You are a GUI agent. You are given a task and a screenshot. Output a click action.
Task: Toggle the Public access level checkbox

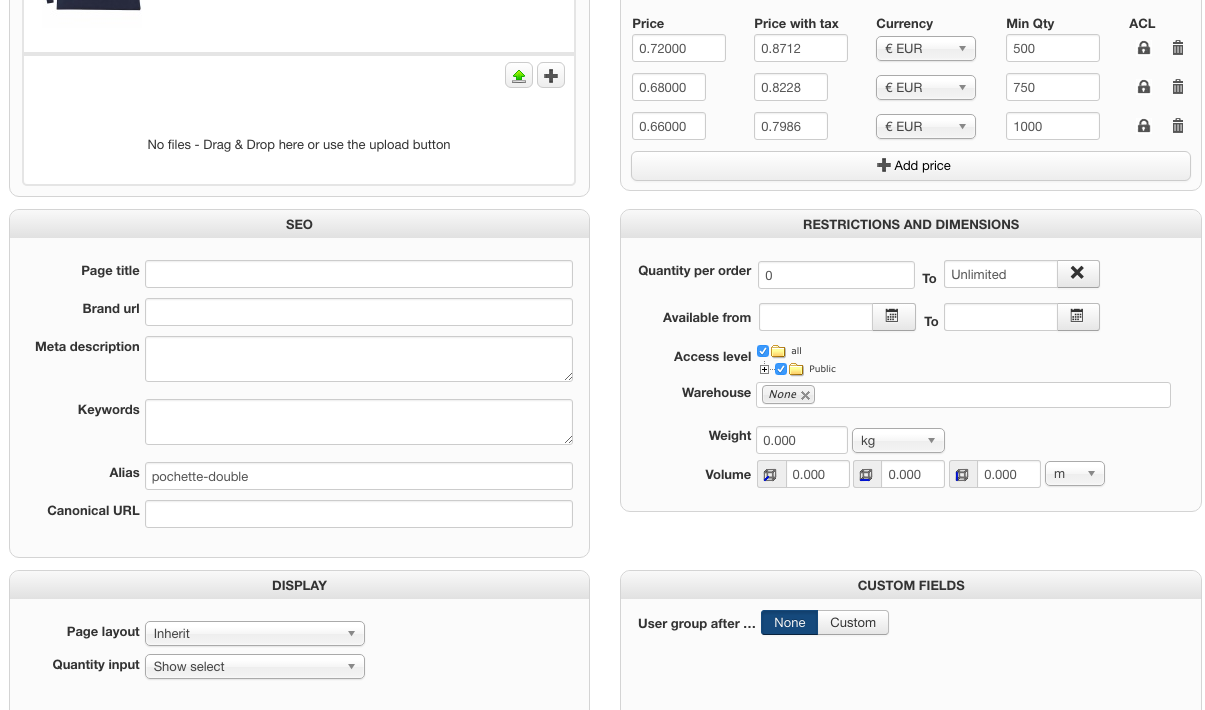[x=781, y=369]
